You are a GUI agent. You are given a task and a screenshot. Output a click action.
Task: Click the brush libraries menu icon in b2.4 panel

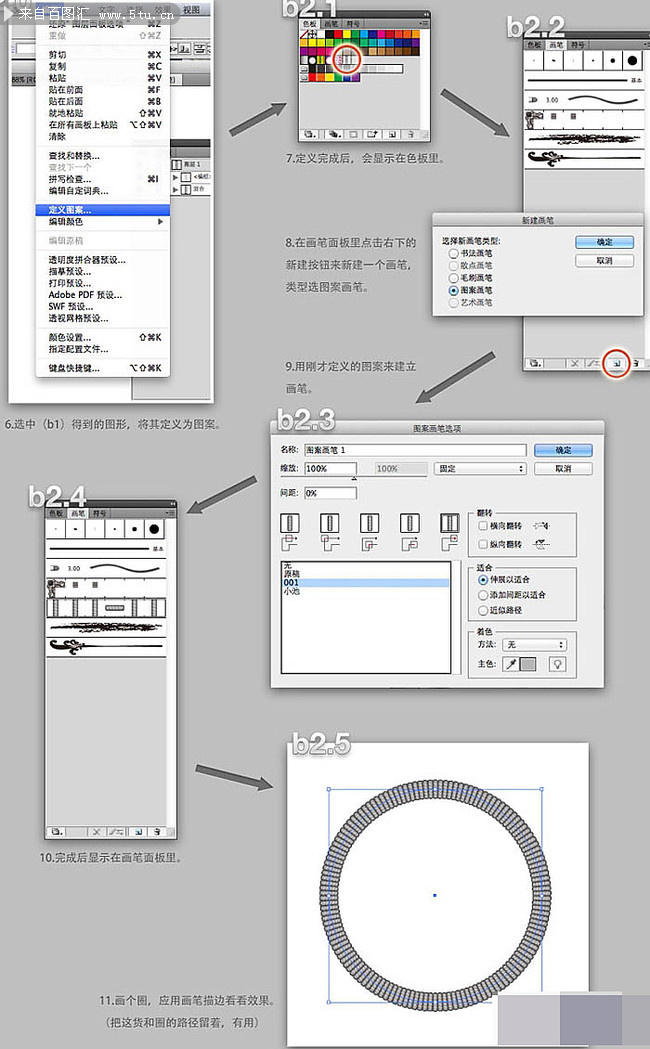click(58, 830)
